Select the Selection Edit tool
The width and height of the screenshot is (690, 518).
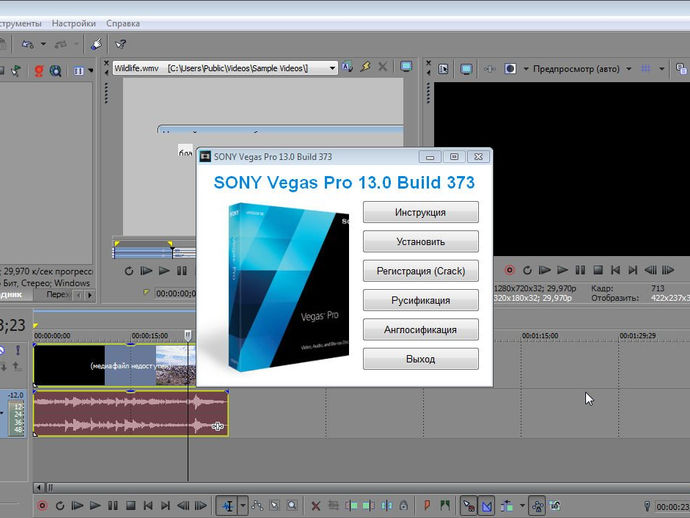[x=275, y=506]
